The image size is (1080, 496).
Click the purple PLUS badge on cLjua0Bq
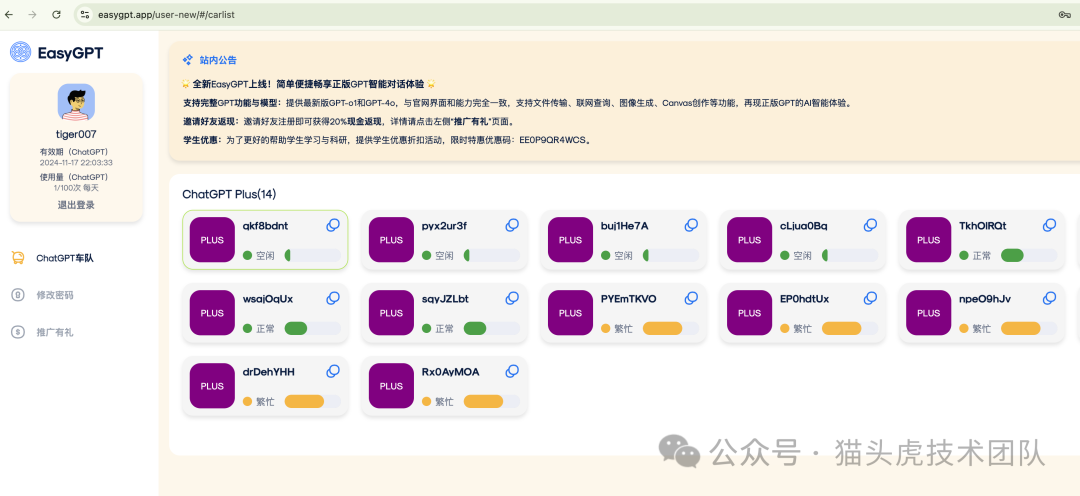[x=749, y=240]
